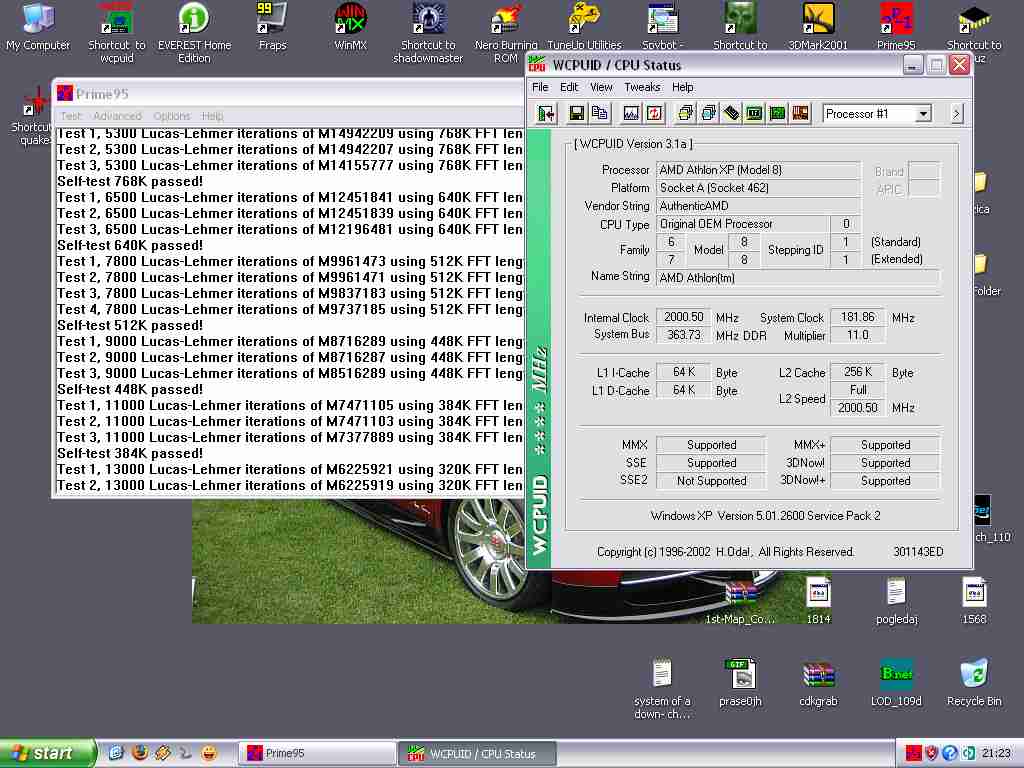The height and width of the screenshot is (768, 1024).
Task: Click the red Prime95 system tray icon
Action: pos(913,753)
